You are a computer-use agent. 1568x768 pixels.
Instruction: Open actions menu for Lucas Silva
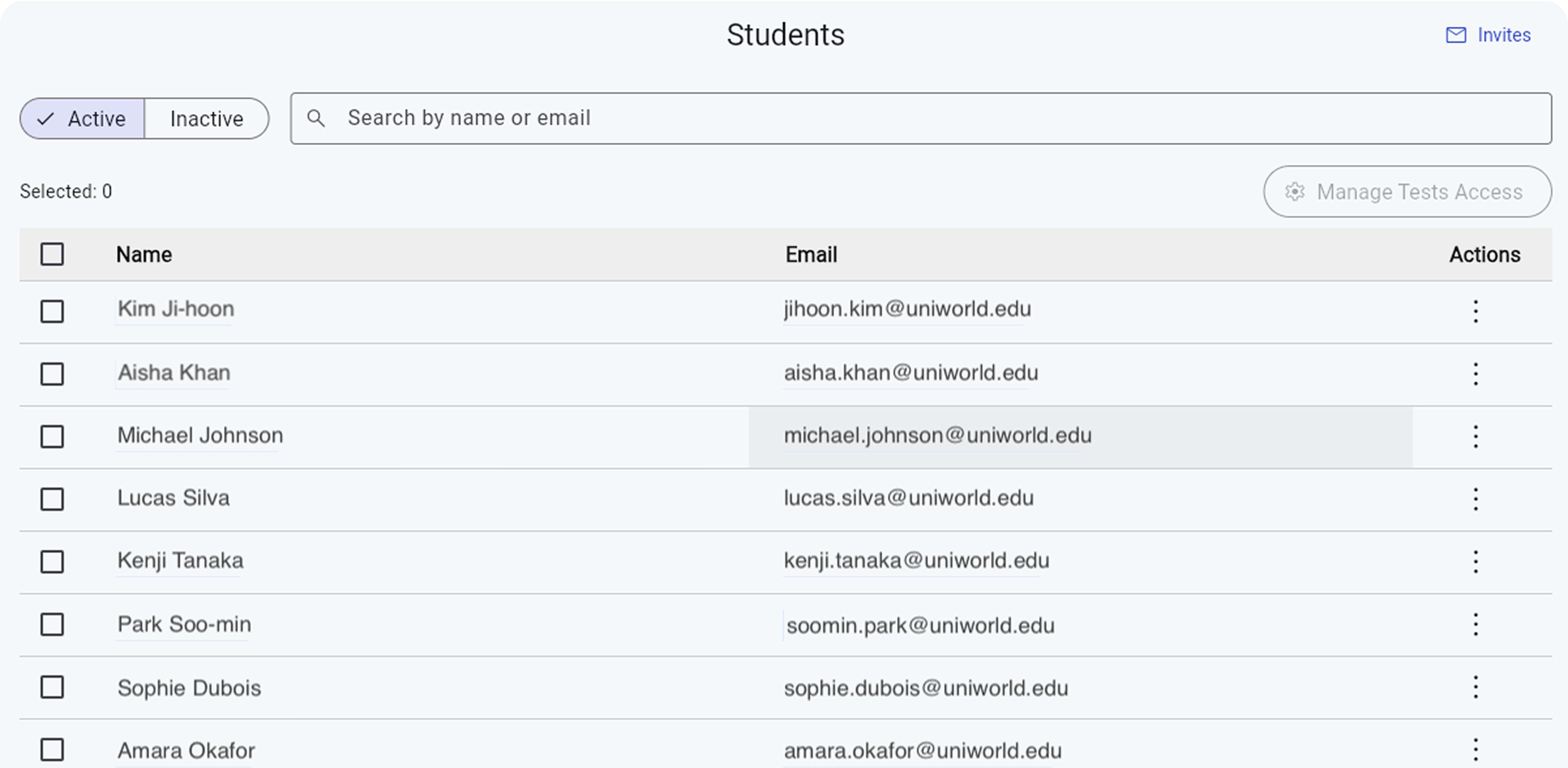click(x=1475, y=499)
